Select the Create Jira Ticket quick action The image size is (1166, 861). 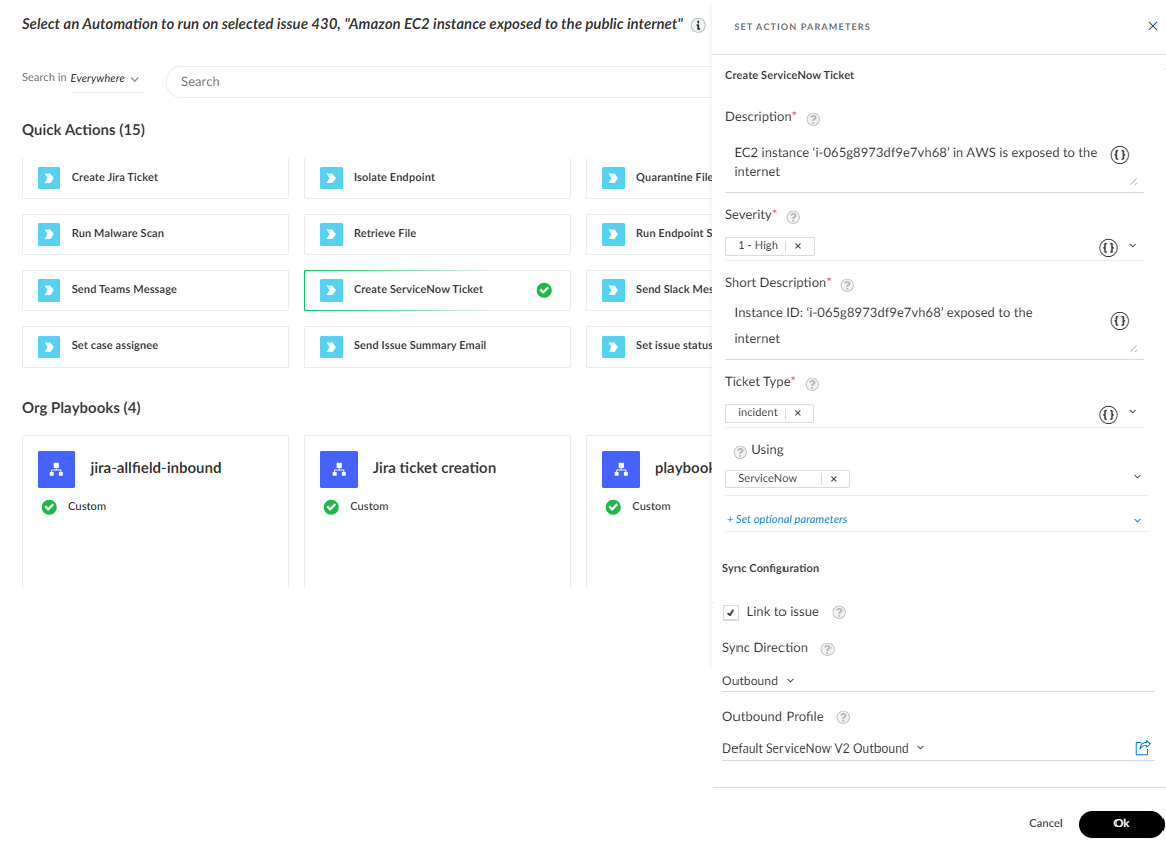(155, 178)
